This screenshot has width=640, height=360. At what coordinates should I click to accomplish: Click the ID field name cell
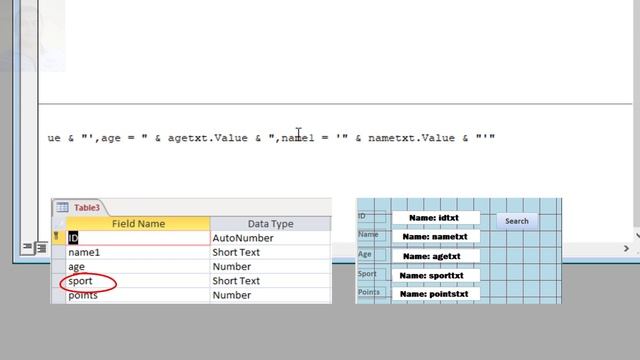coord(138,238)
